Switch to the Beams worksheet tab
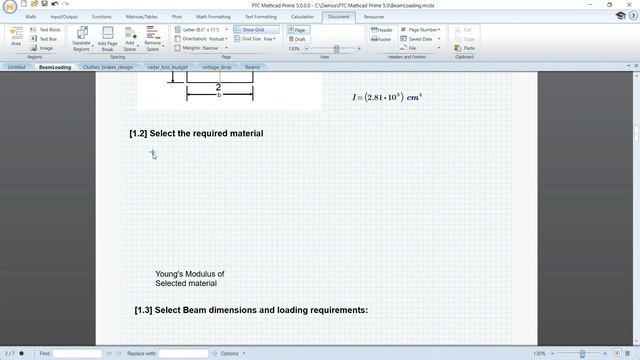Screen dimensions: 640x360 [252, 67]
